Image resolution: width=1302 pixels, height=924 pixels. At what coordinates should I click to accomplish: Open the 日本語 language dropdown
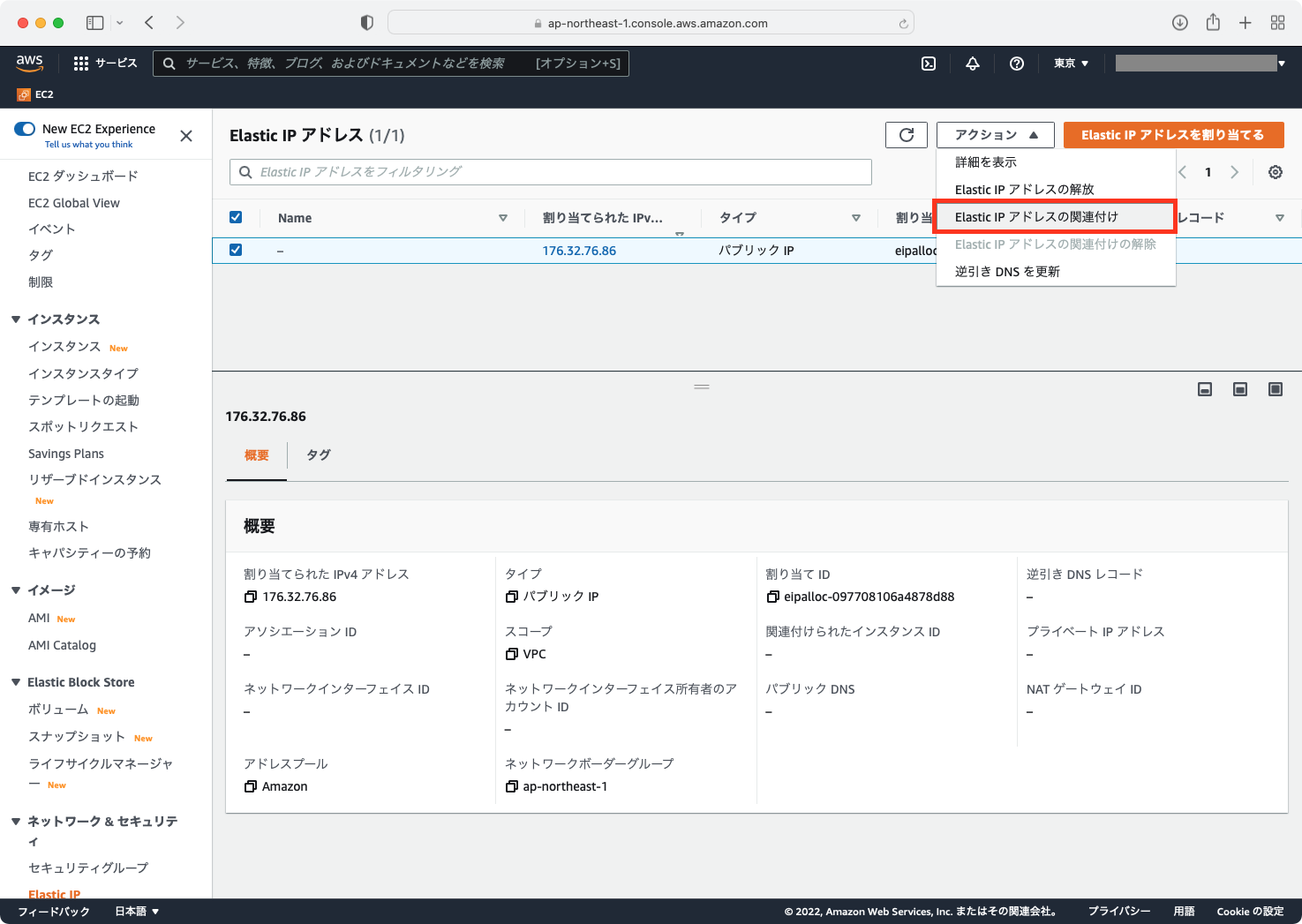[135, 911]
